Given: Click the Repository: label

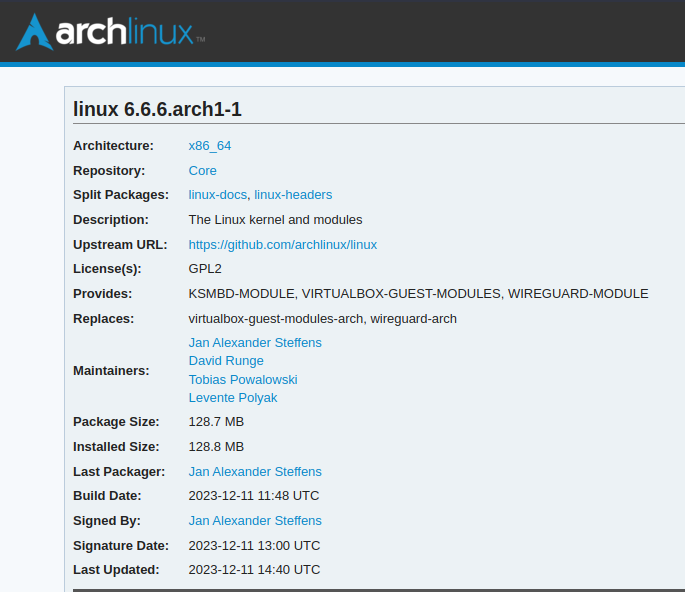Looking at the screenshot, I should 109,170.
